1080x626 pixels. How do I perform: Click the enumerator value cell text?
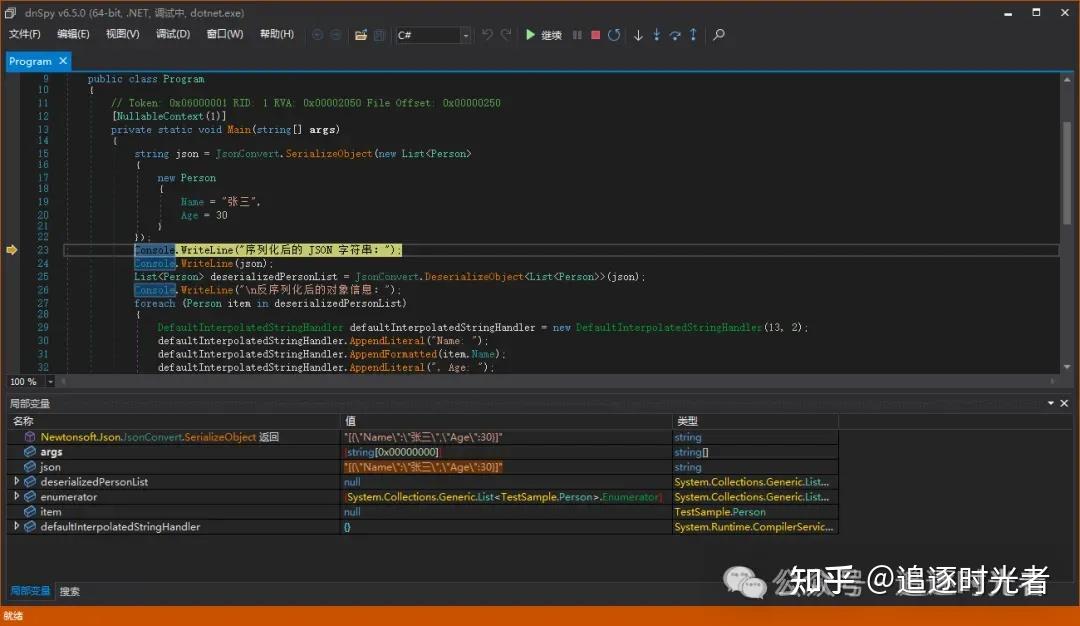click(x=503, y=497)
